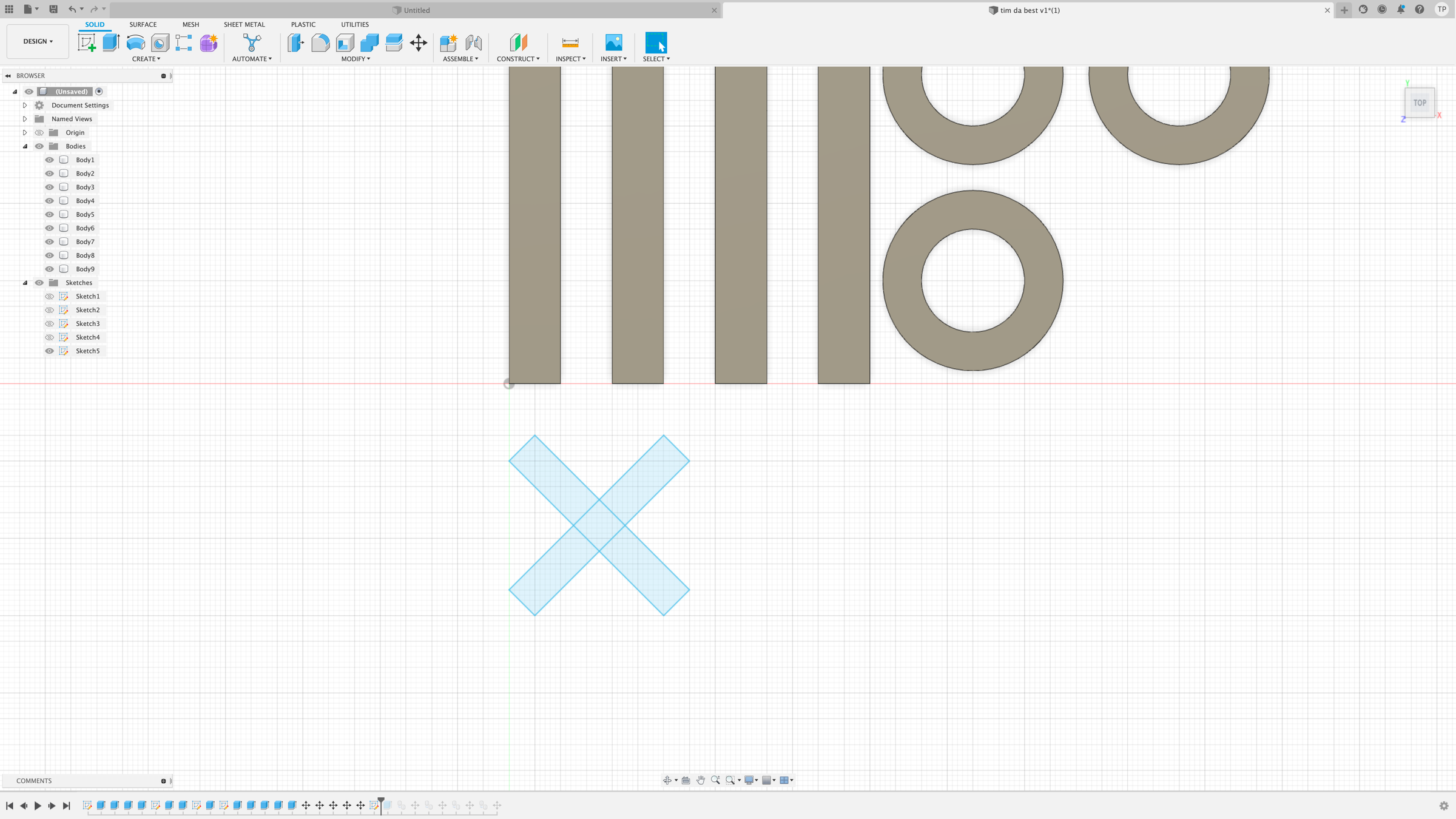Click the Joint icon in Assemble
The image size is (1456, 819).
473,42
